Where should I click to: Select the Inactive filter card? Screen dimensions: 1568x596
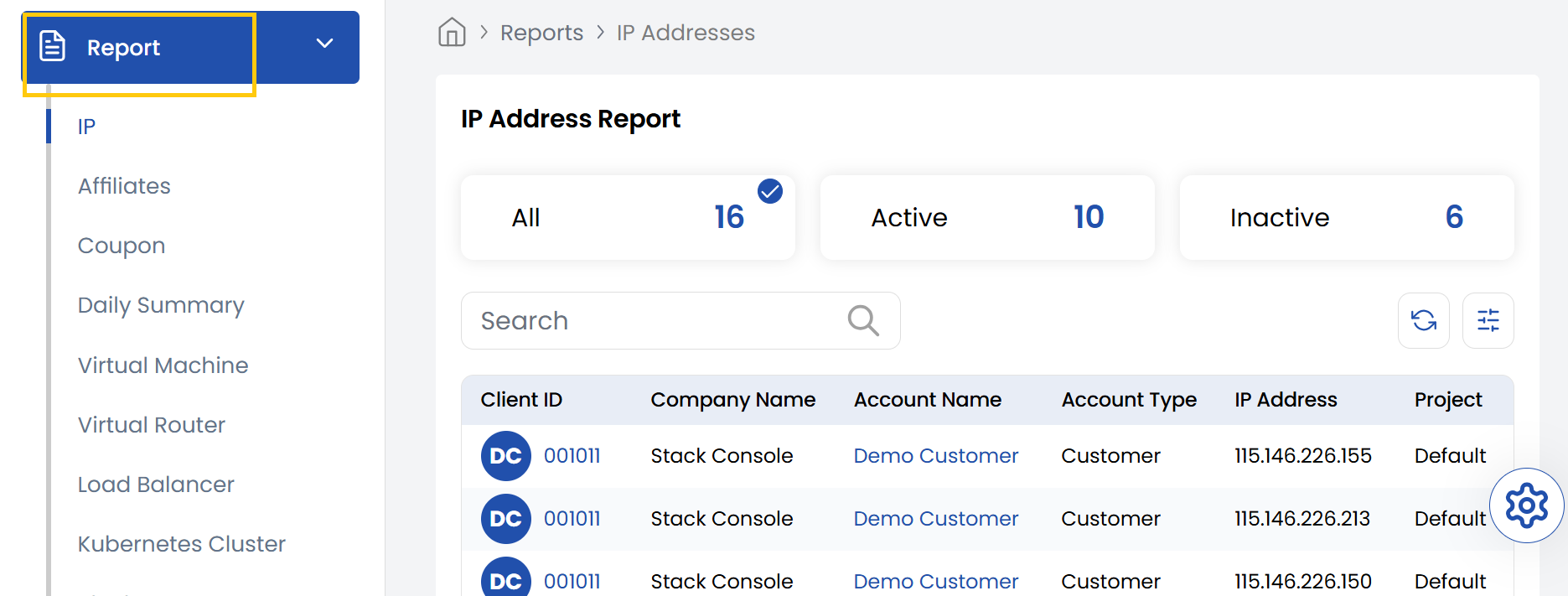click(x=1347, y=217)
